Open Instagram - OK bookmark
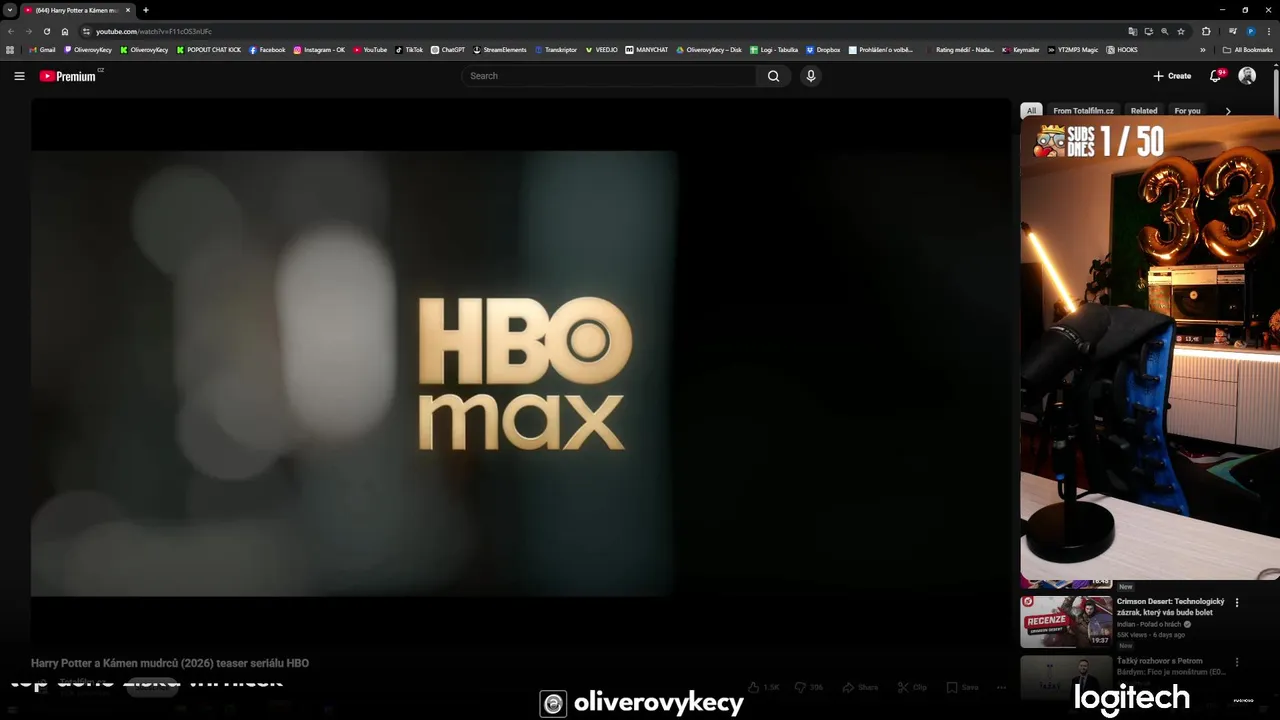The image size is (1280, 720). (x=319, y=49)
